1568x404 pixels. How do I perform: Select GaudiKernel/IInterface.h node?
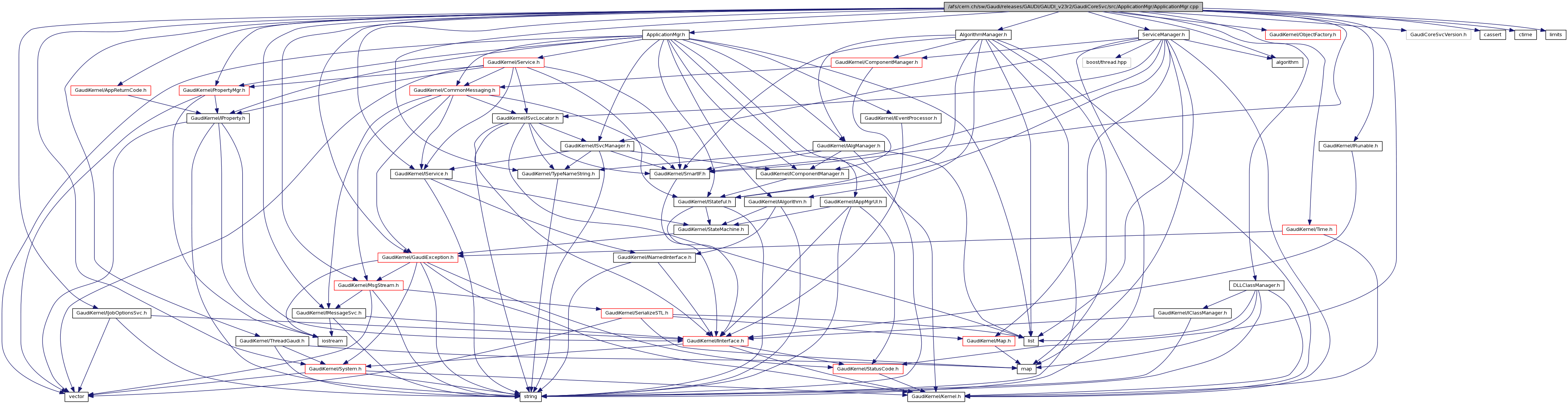pyautogui.click(x=715, y=341)
